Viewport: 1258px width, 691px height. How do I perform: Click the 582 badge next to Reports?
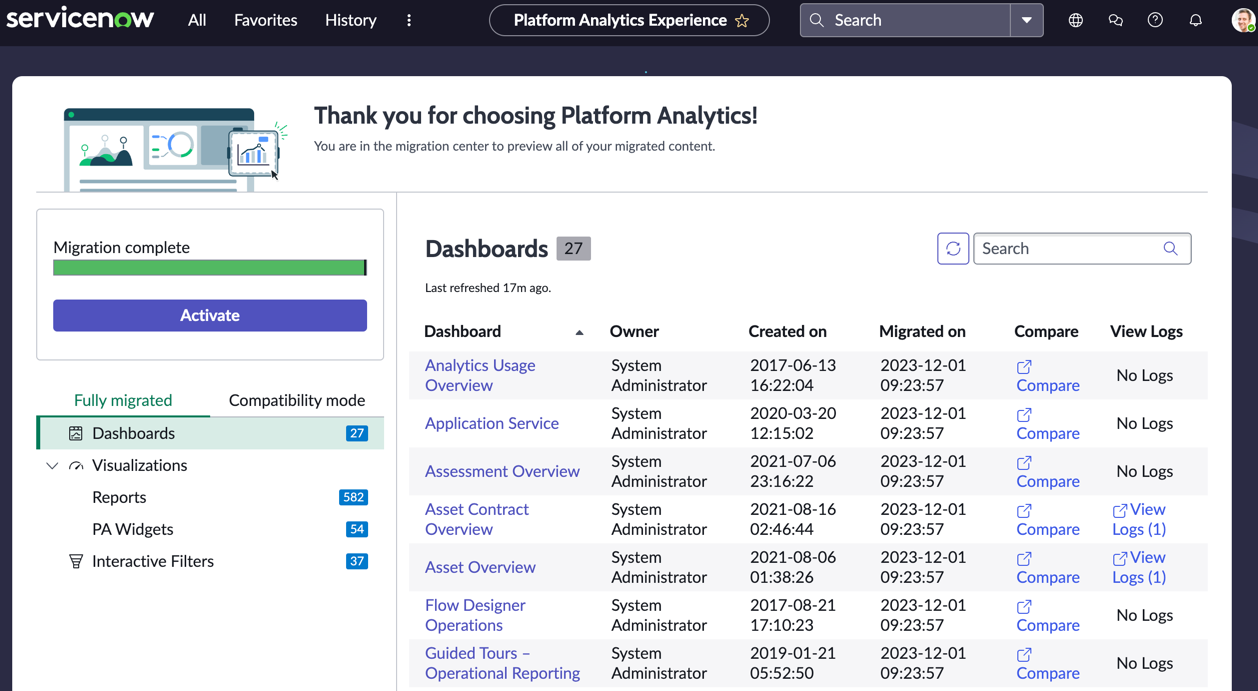point(353,497)
